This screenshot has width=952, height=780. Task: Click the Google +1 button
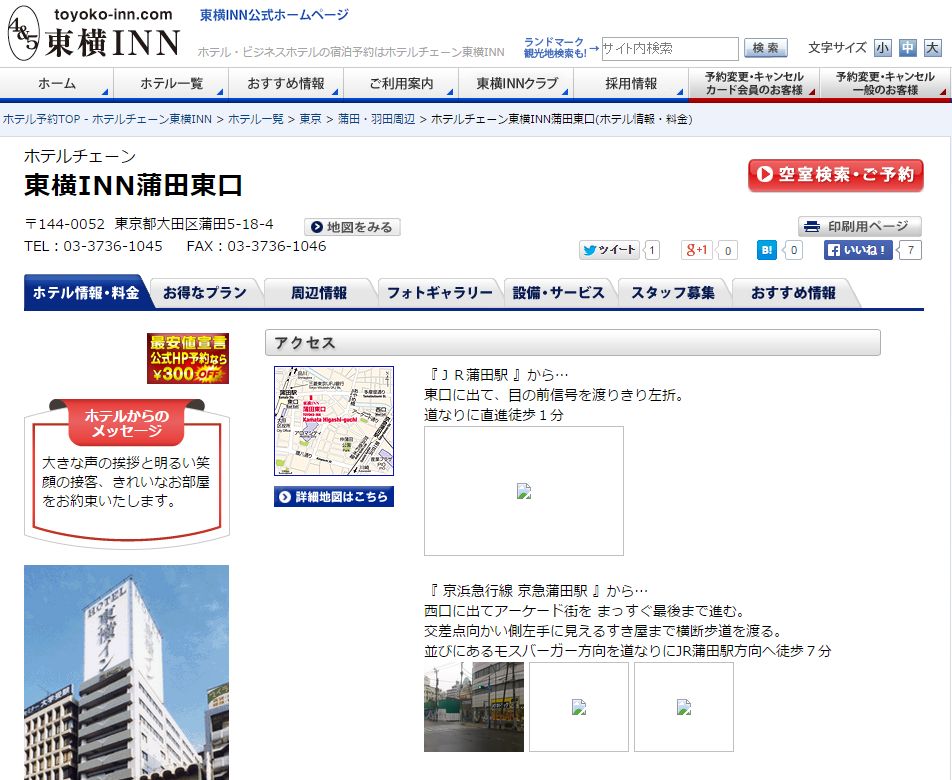coord(697,250)
